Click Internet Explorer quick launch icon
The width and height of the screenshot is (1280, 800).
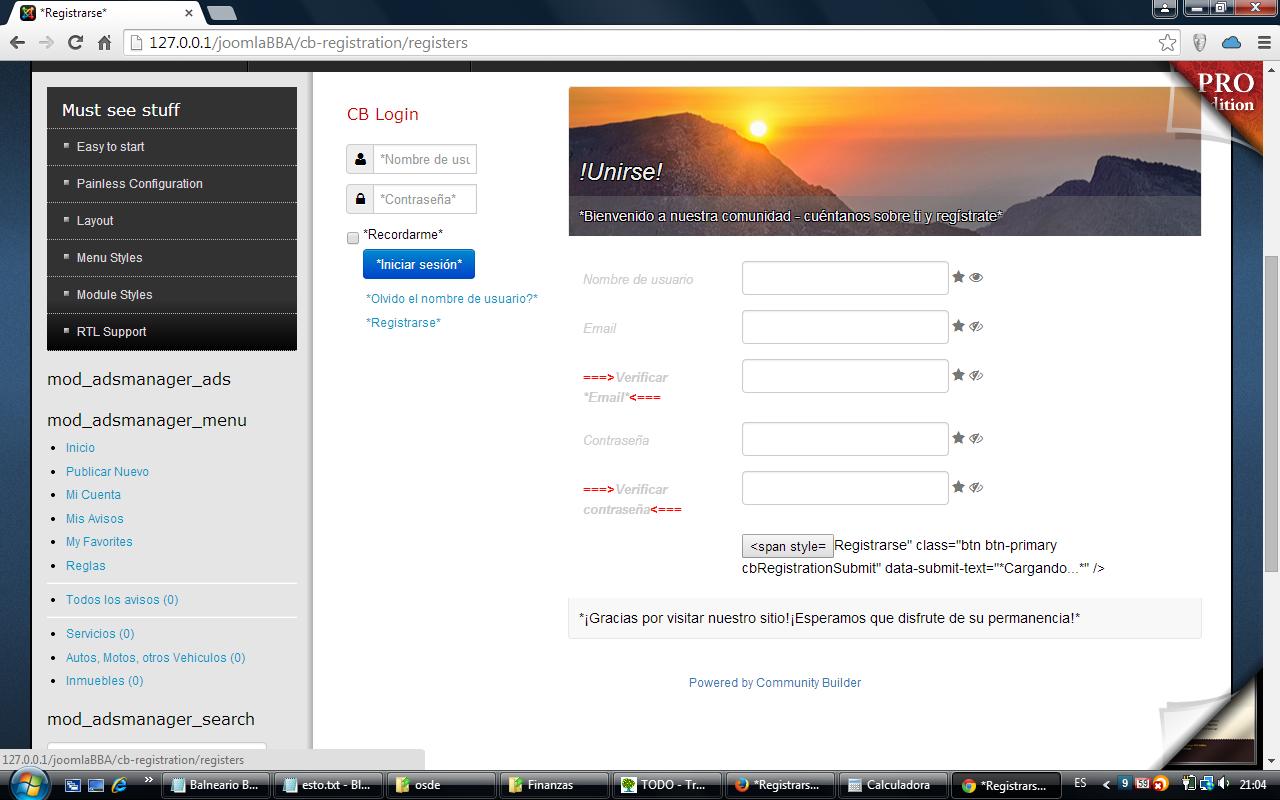point(119,785)
